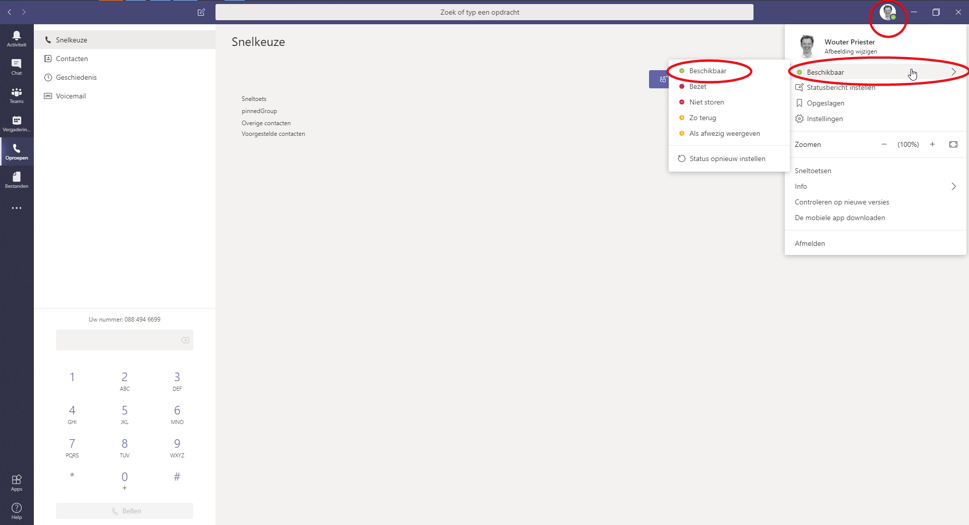Dial digit 2 ABC on keypad

(125, 381)
